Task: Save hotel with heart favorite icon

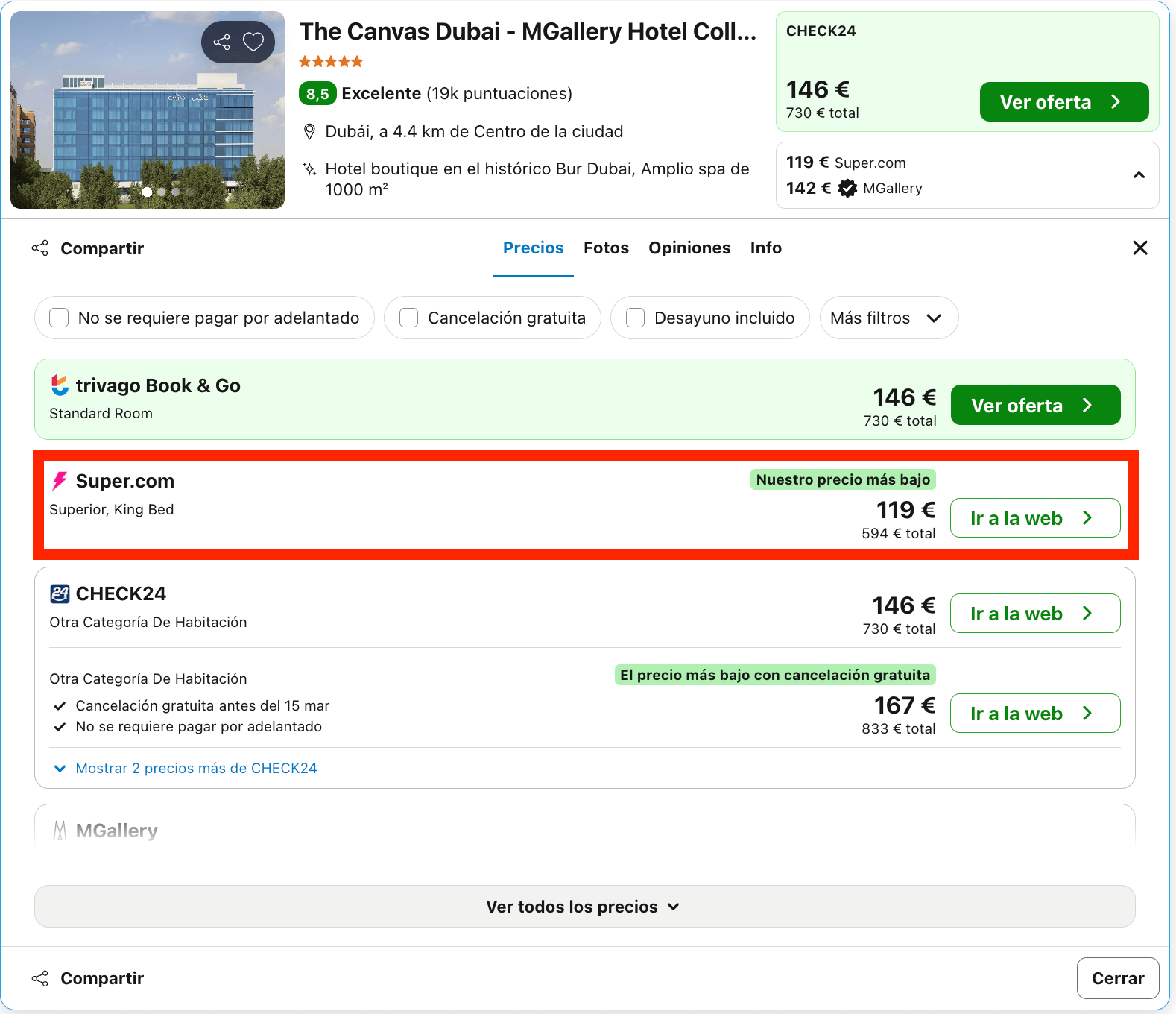Action: (253, 42)
